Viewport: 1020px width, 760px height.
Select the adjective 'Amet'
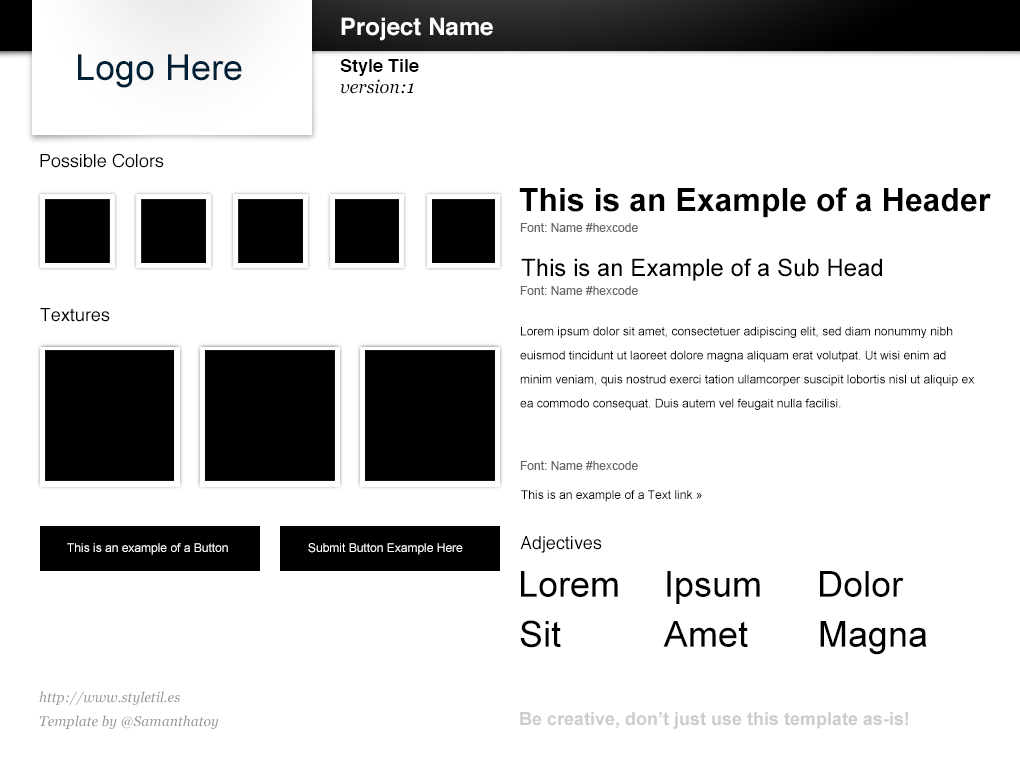tap(706, 634)
